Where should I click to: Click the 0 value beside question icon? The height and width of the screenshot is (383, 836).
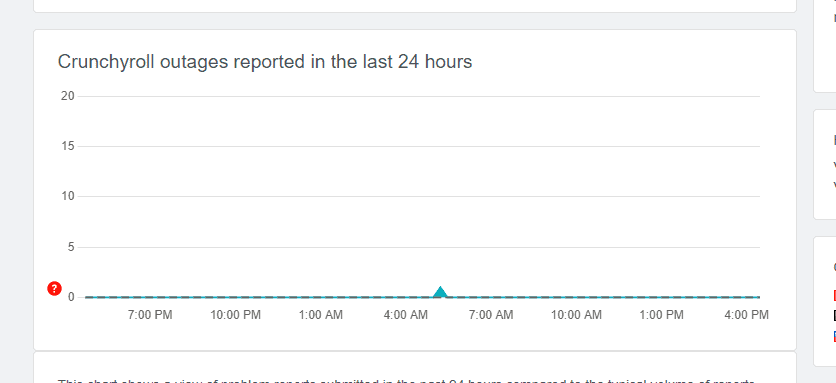click(71, 297)
